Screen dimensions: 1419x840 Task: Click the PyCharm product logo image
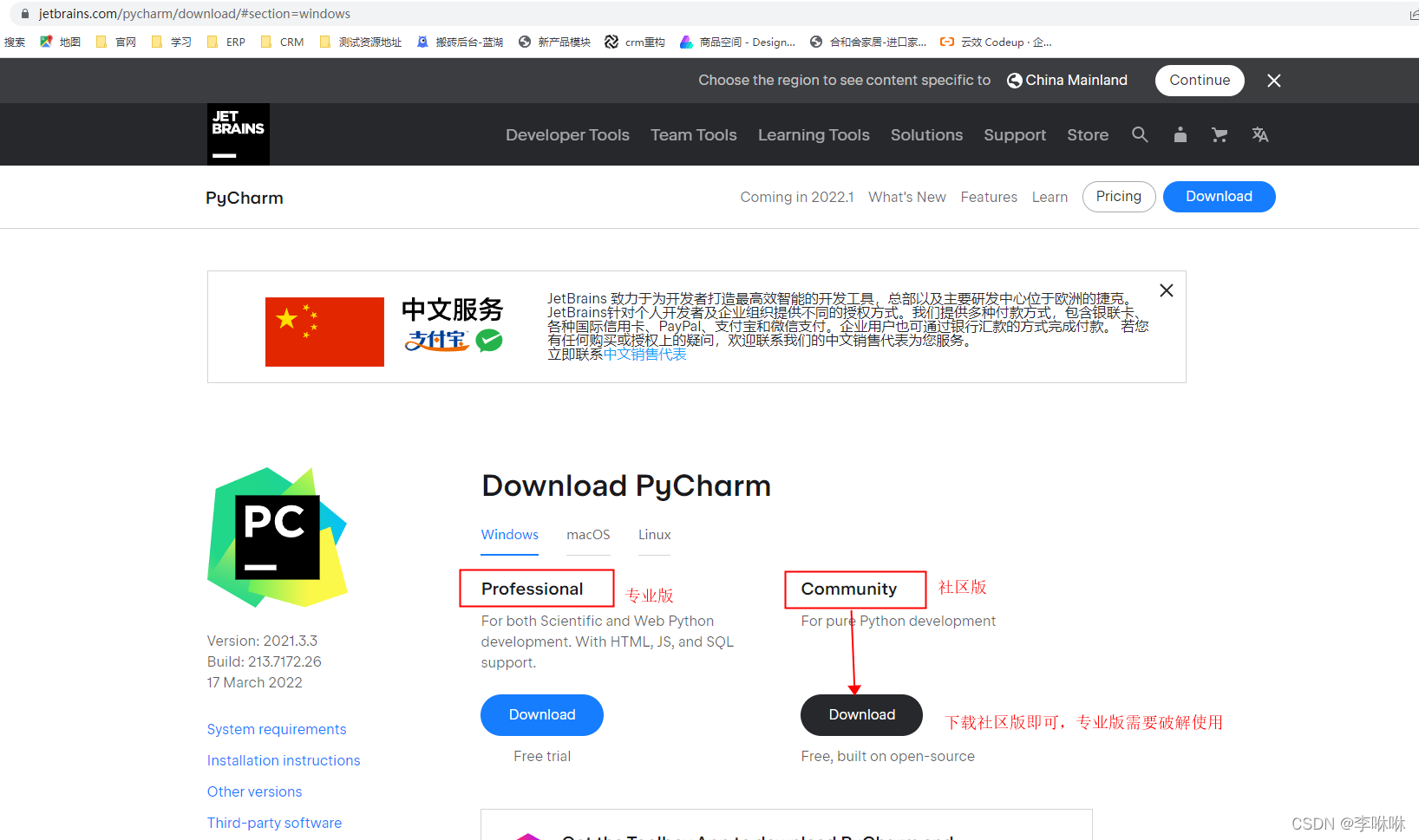278,537
